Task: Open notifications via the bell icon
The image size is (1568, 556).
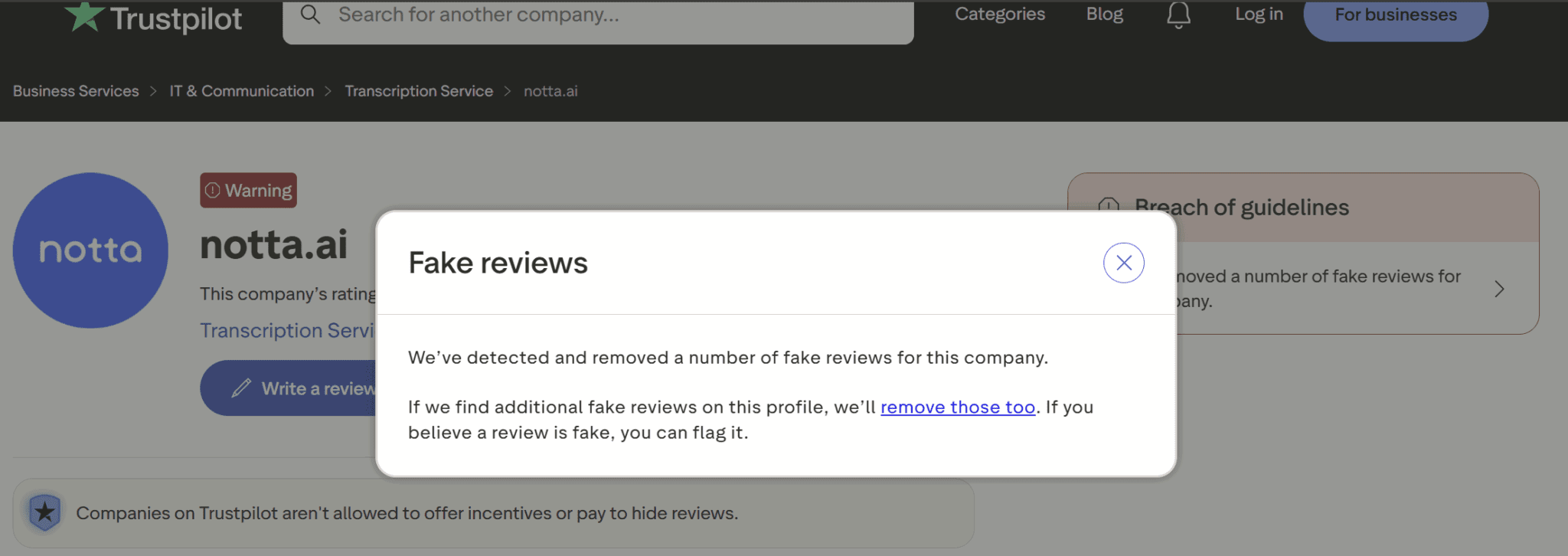Action: (x=1178, y=15)
